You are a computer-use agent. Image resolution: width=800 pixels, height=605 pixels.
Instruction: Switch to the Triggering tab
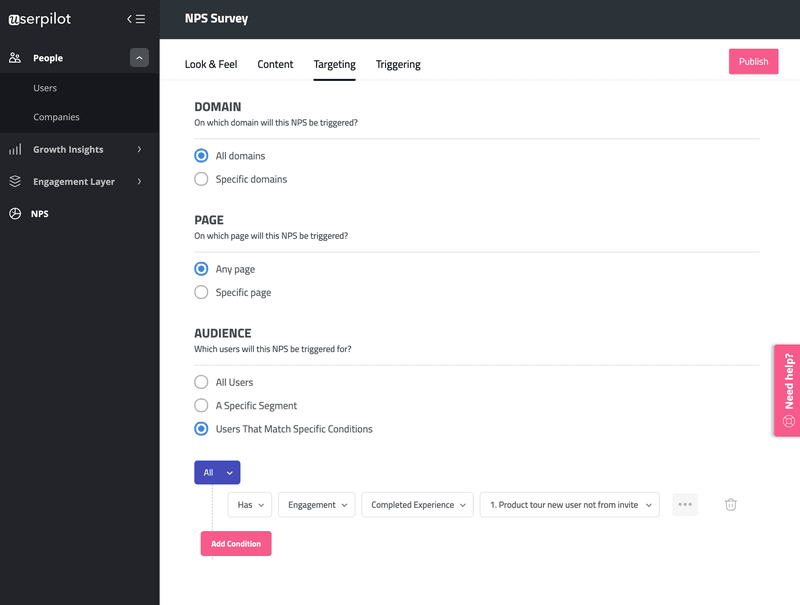pyautogui.click(x=398, y=63)
